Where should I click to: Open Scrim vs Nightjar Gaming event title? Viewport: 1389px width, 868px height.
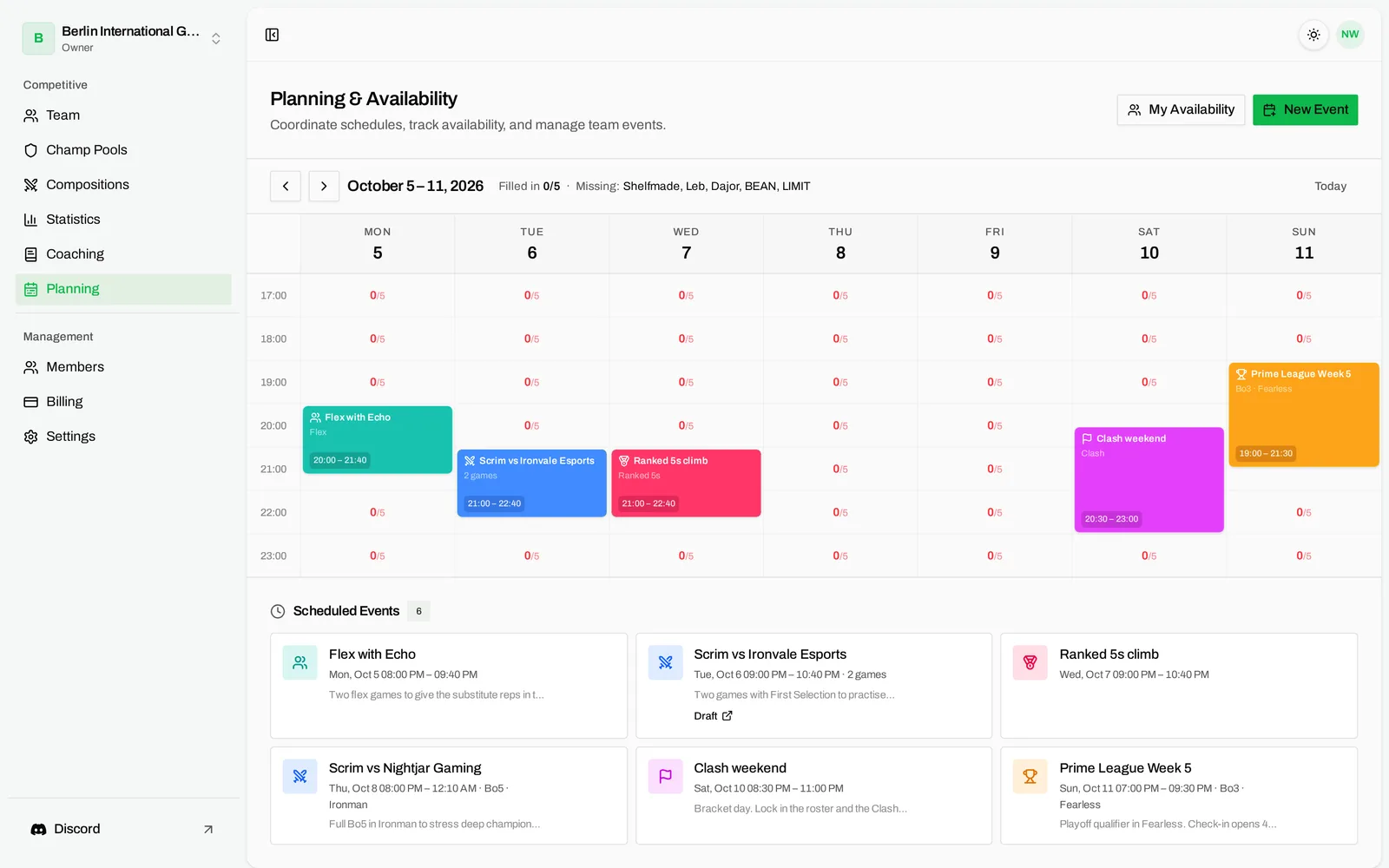tap(405, 768)
